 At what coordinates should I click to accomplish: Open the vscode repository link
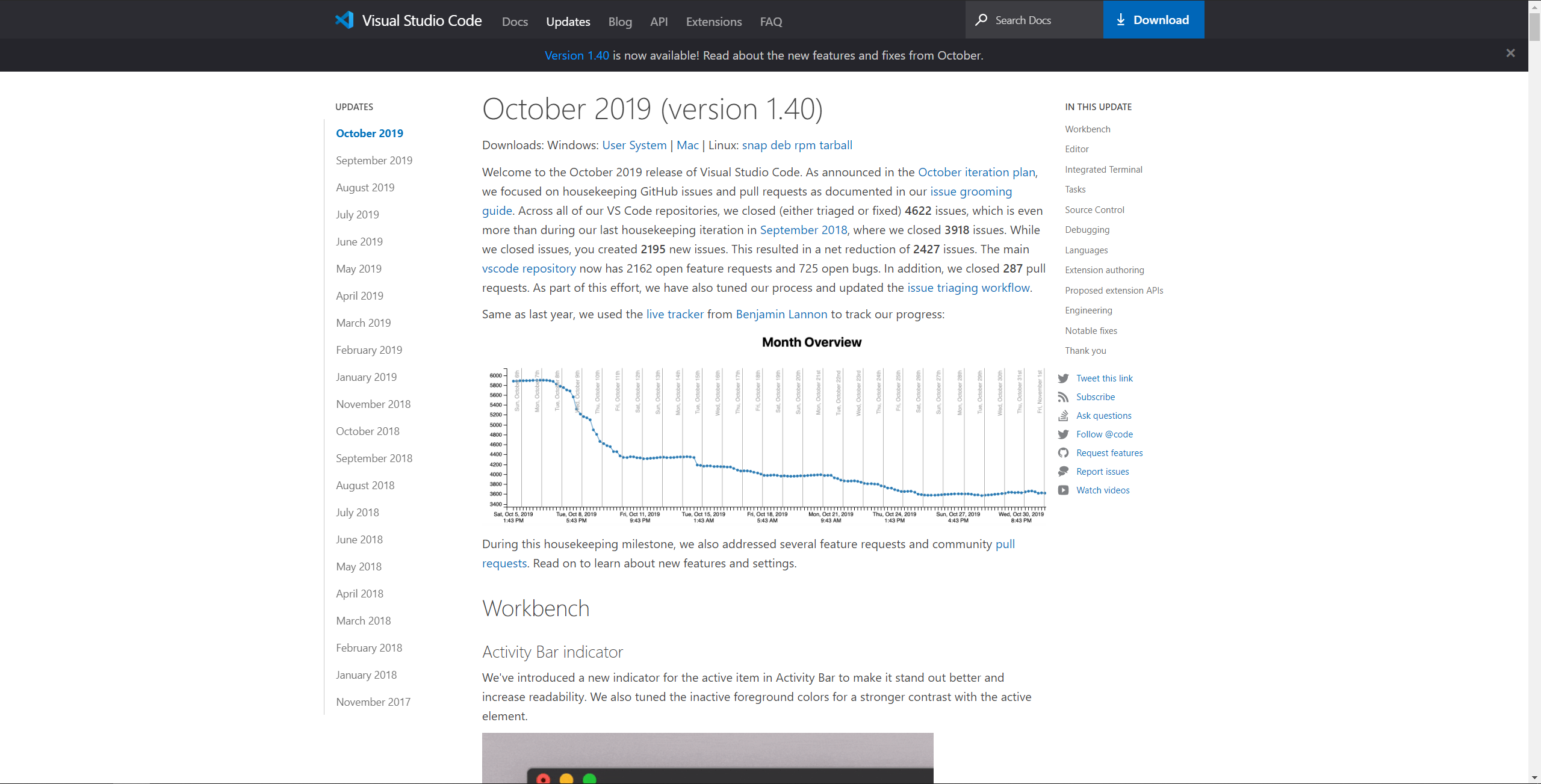tap(529, 268)
